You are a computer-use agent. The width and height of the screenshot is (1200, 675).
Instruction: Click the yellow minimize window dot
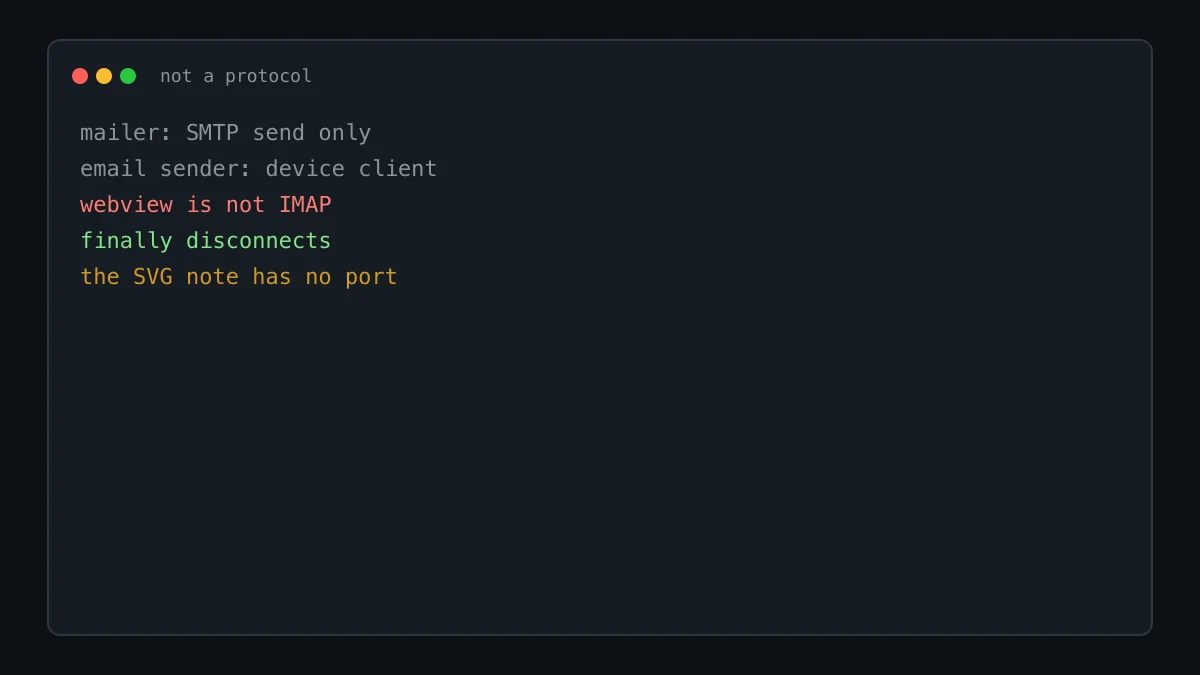(x=104, y=76)
